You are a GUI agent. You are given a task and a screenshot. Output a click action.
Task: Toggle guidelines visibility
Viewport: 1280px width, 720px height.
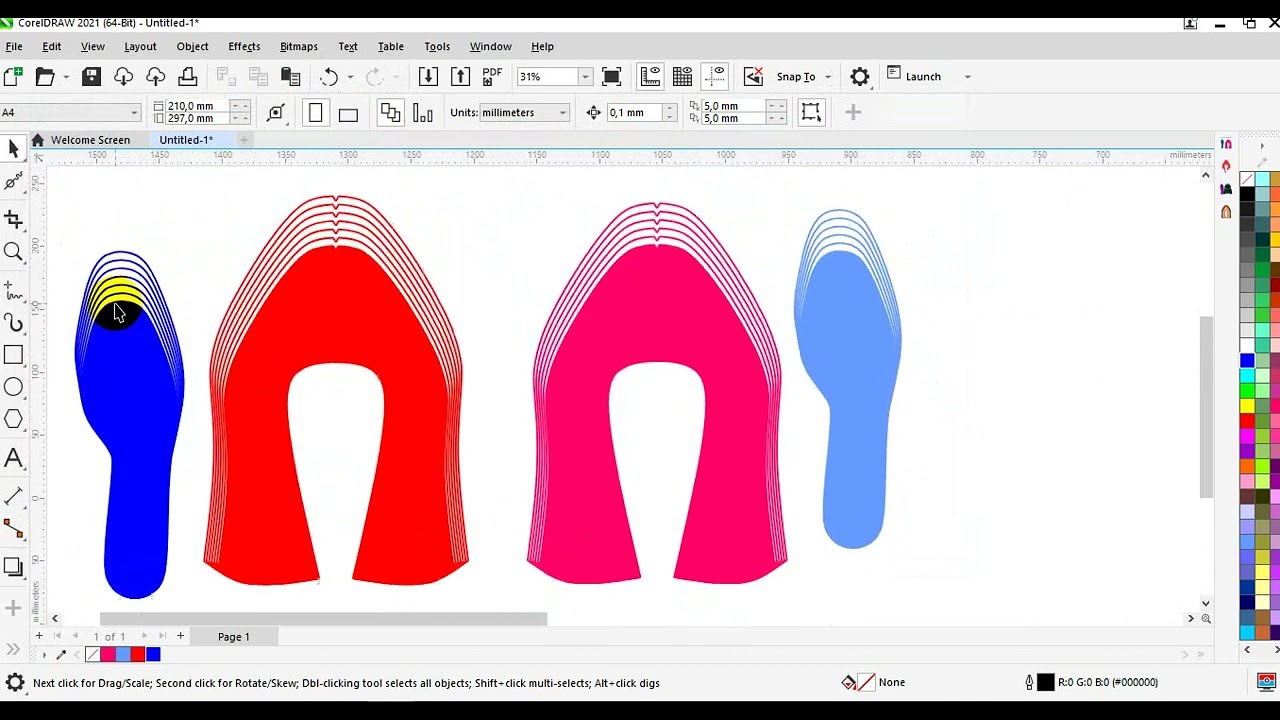click(715, 76)
